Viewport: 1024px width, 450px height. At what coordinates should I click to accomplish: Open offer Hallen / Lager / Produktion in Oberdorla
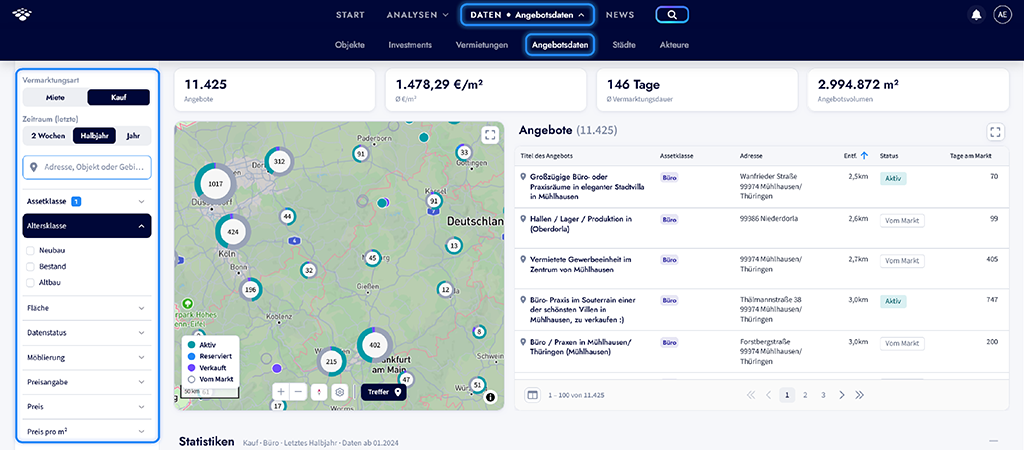point(581,223)
